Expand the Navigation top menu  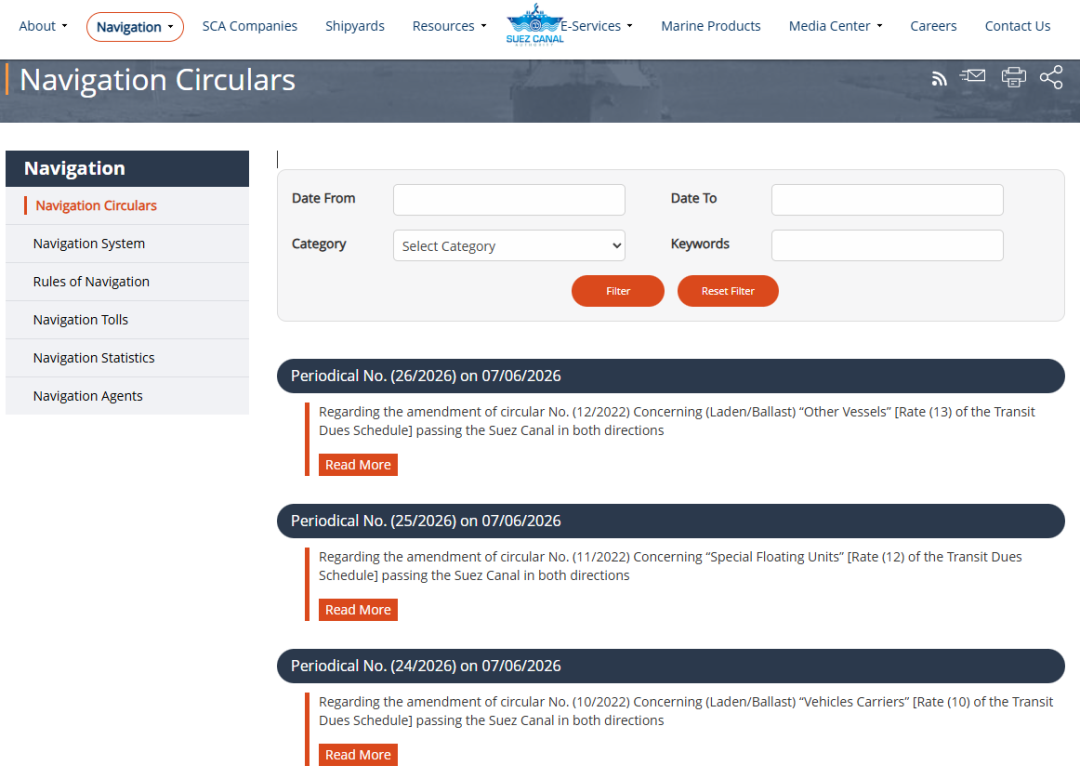pos(135,27)
